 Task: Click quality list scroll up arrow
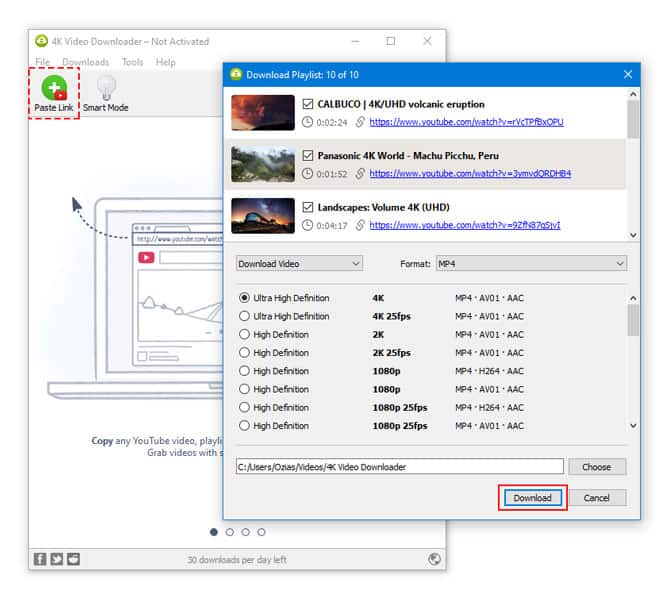[633, 298]
